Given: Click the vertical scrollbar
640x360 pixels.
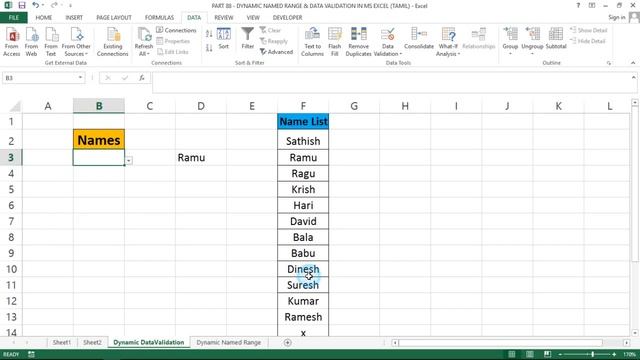Looking at the screenshot, I should pyautogui.click(x=635, y=184).
